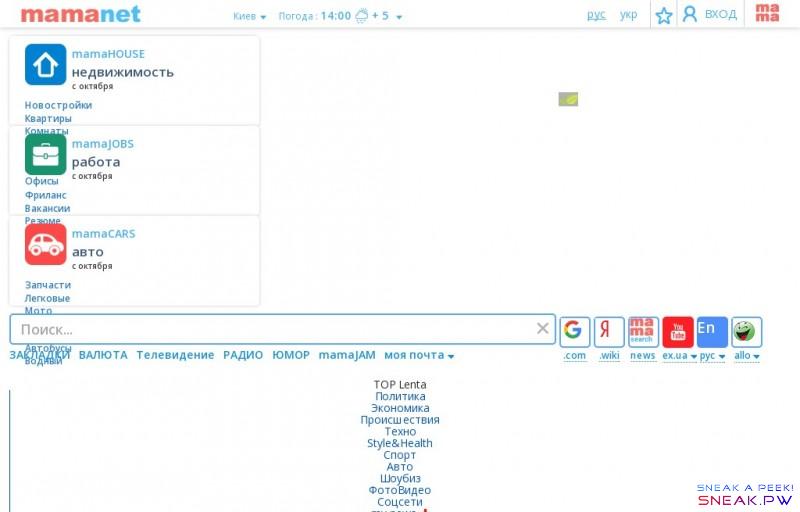Open the Телевидение menu item

(x=175, y=355)
